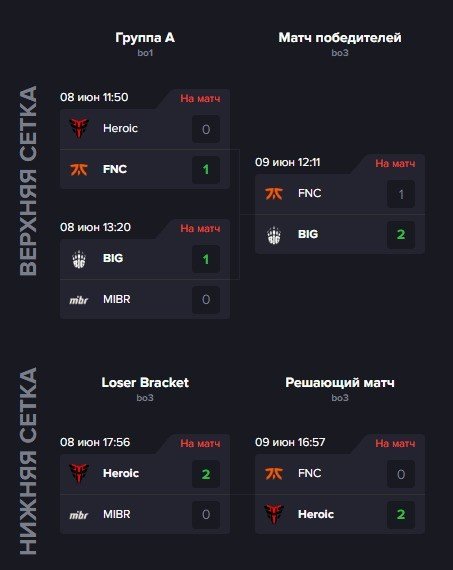This screenshot has width=453, height=570.
Task: Open 'На матч' link for 08 июн 13:20
Action: (200, 228)
